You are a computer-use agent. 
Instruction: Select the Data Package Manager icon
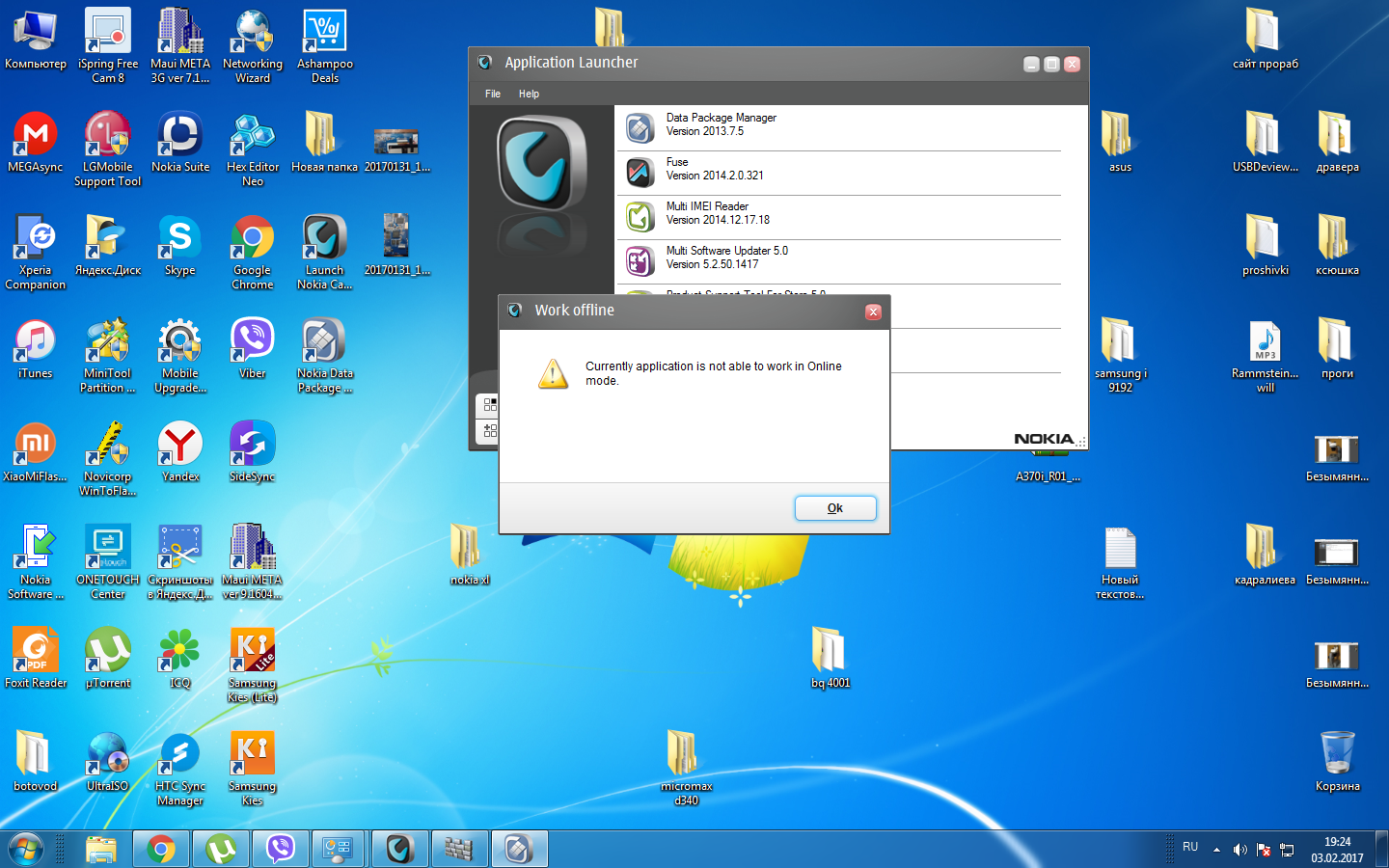[x=640, y=127]
